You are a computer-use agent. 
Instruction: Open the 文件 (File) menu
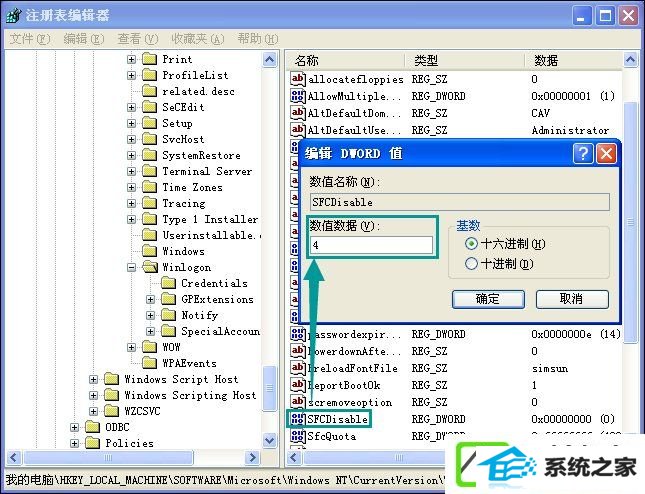click(x=30, y=39)
